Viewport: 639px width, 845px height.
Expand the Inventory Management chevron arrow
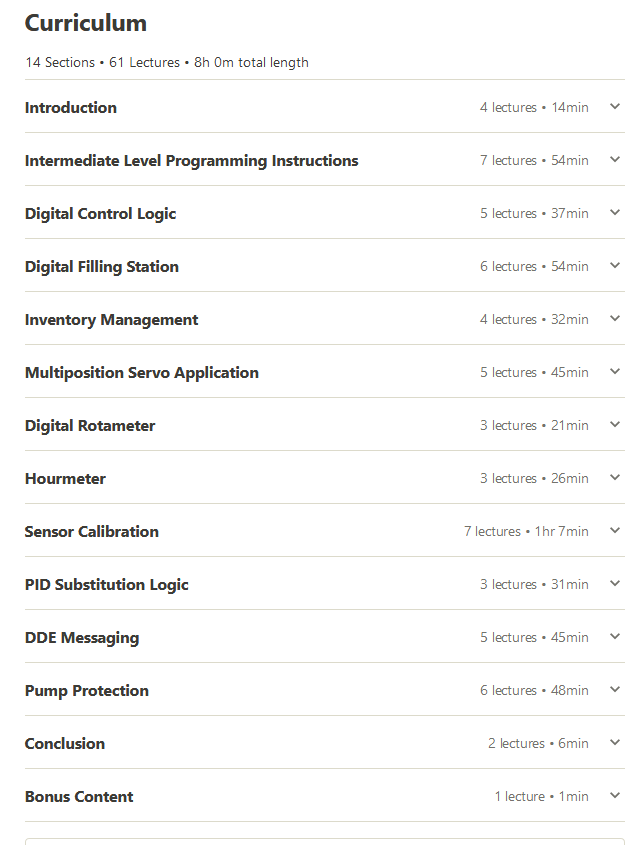[x=615, y=319]
